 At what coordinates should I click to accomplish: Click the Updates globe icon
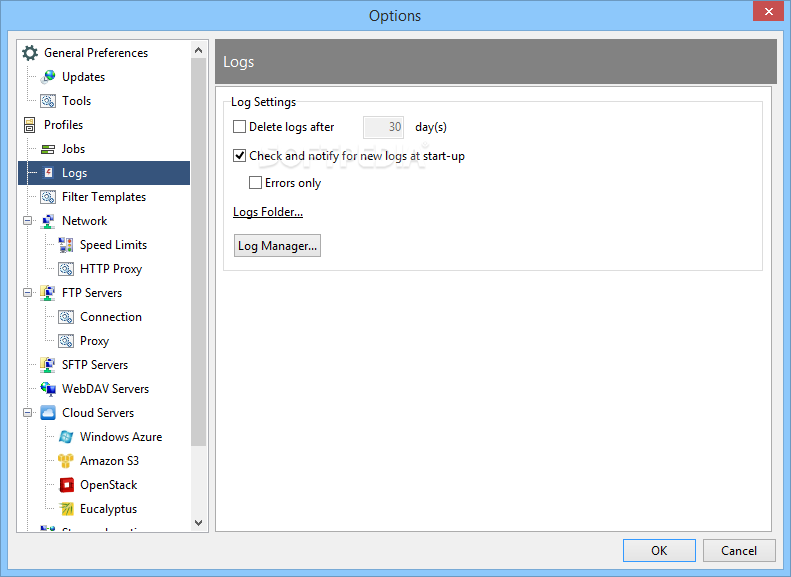48,77
